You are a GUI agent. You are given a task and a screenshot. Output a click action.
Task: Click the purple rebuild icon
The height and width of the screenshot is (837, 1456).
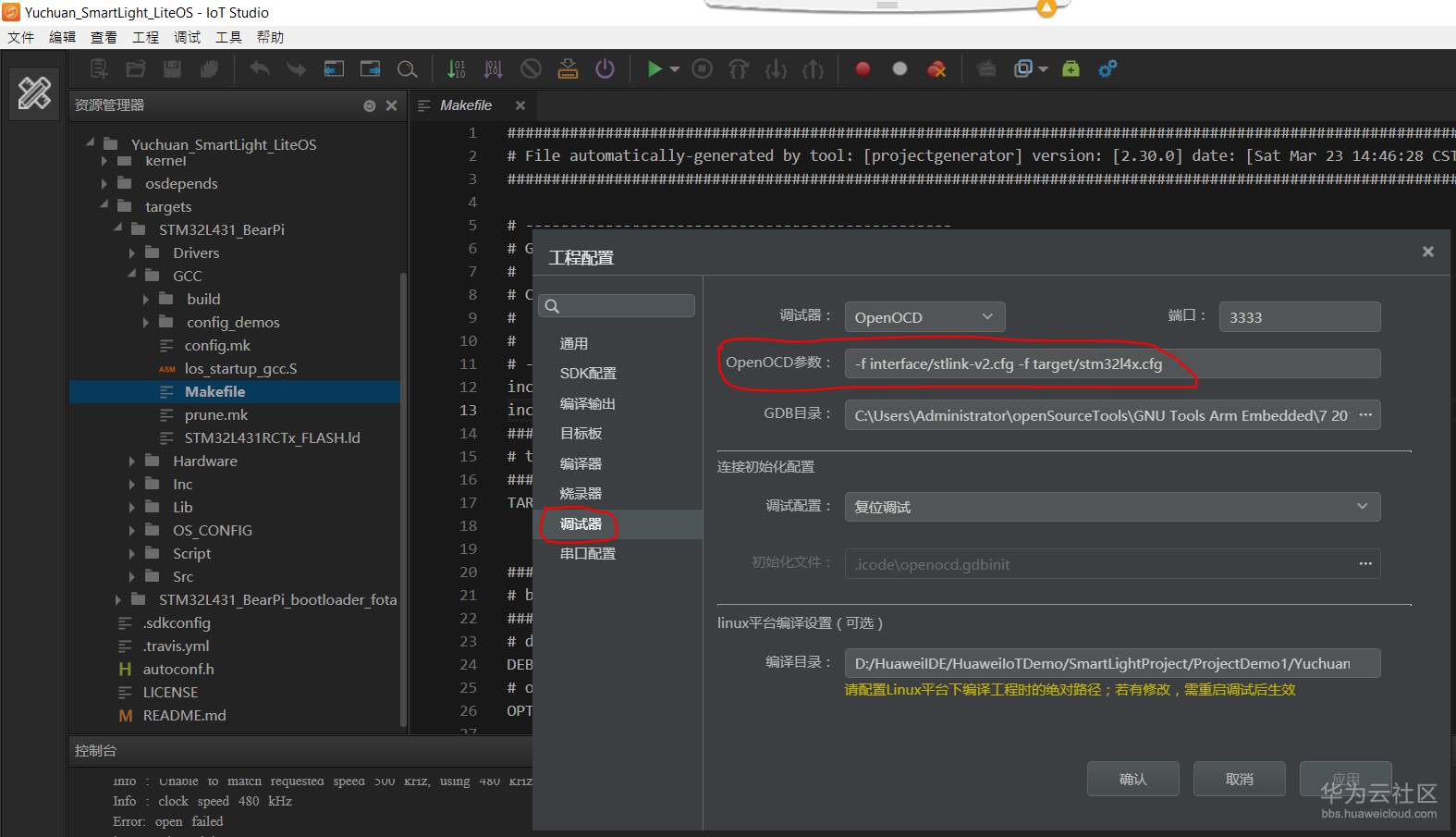(494, 68)
